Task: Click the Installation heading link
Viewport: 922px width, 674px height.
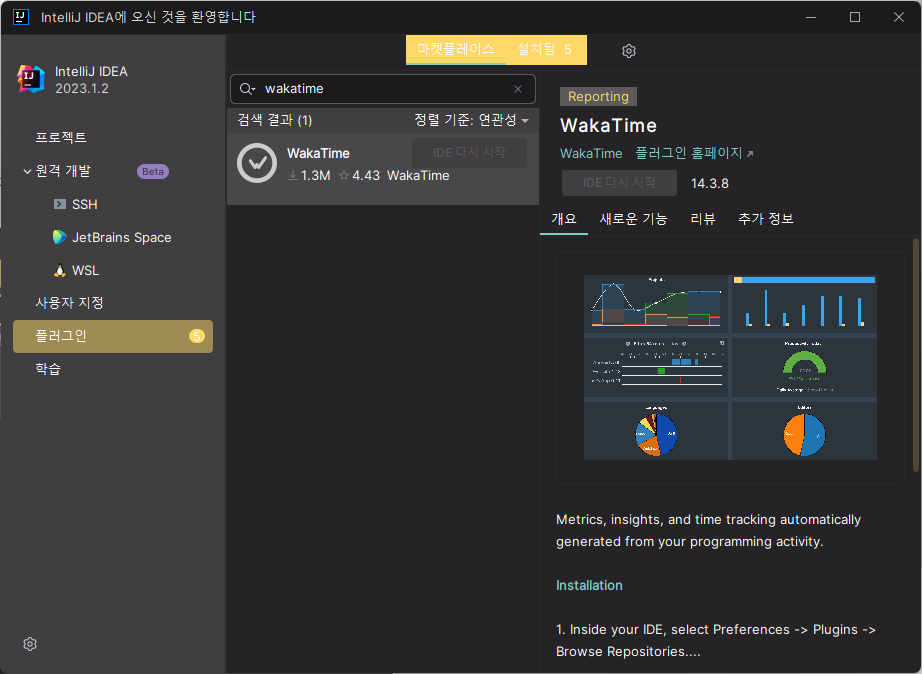Action: coord(589,585)
